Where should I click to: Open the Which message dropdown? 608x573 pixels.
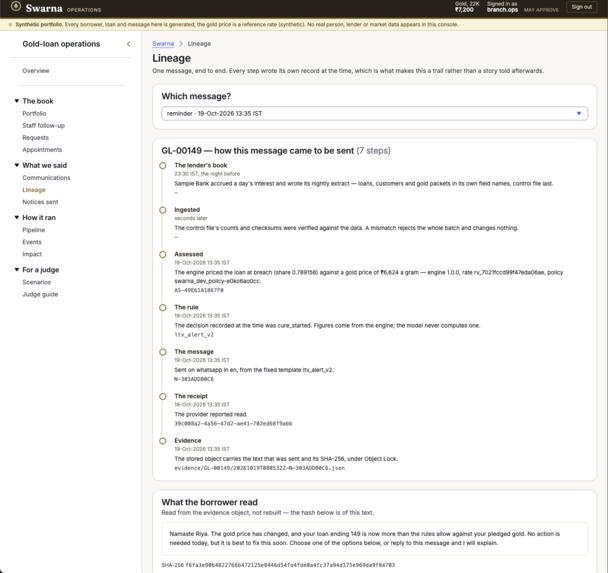point(374,114)
